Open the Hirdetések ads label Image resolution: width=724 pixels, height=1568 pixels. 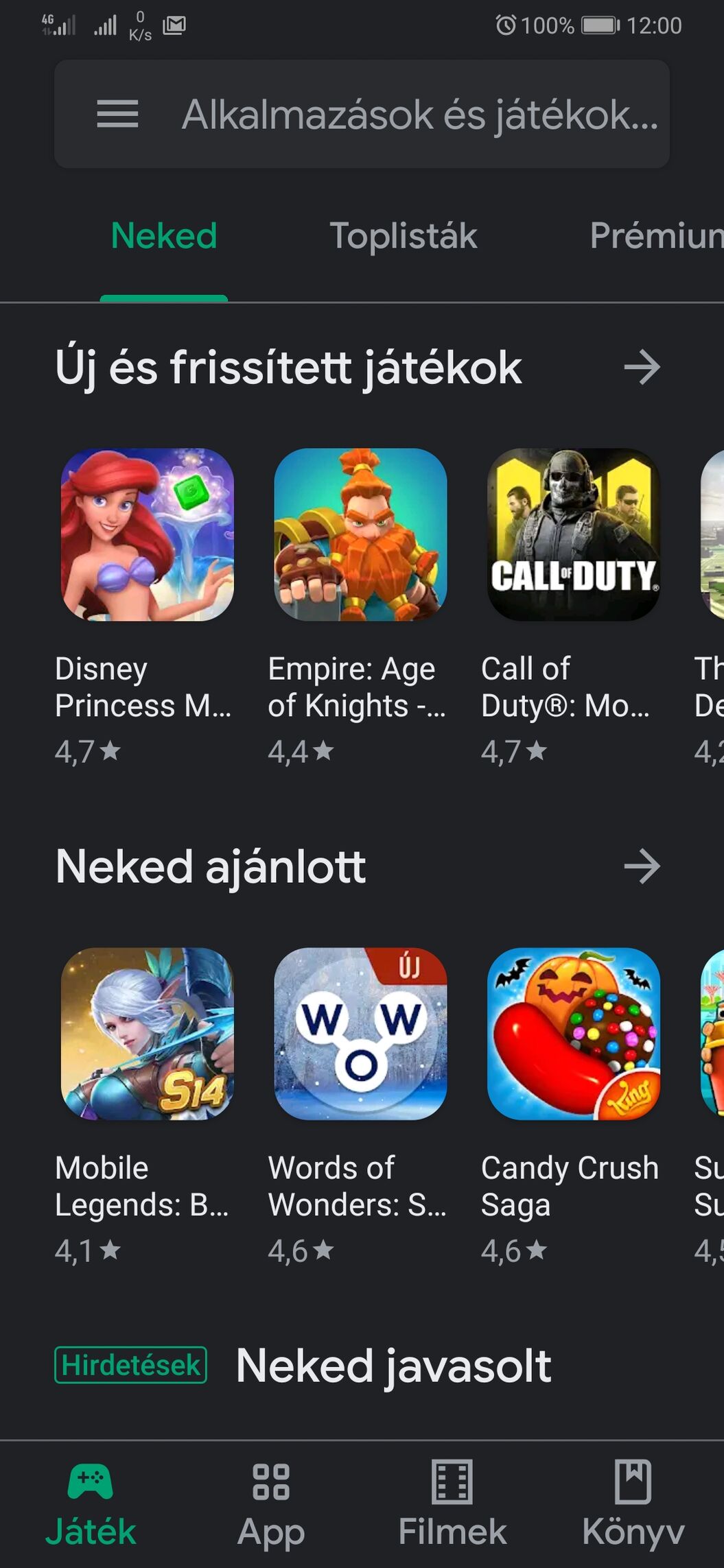130,1365
